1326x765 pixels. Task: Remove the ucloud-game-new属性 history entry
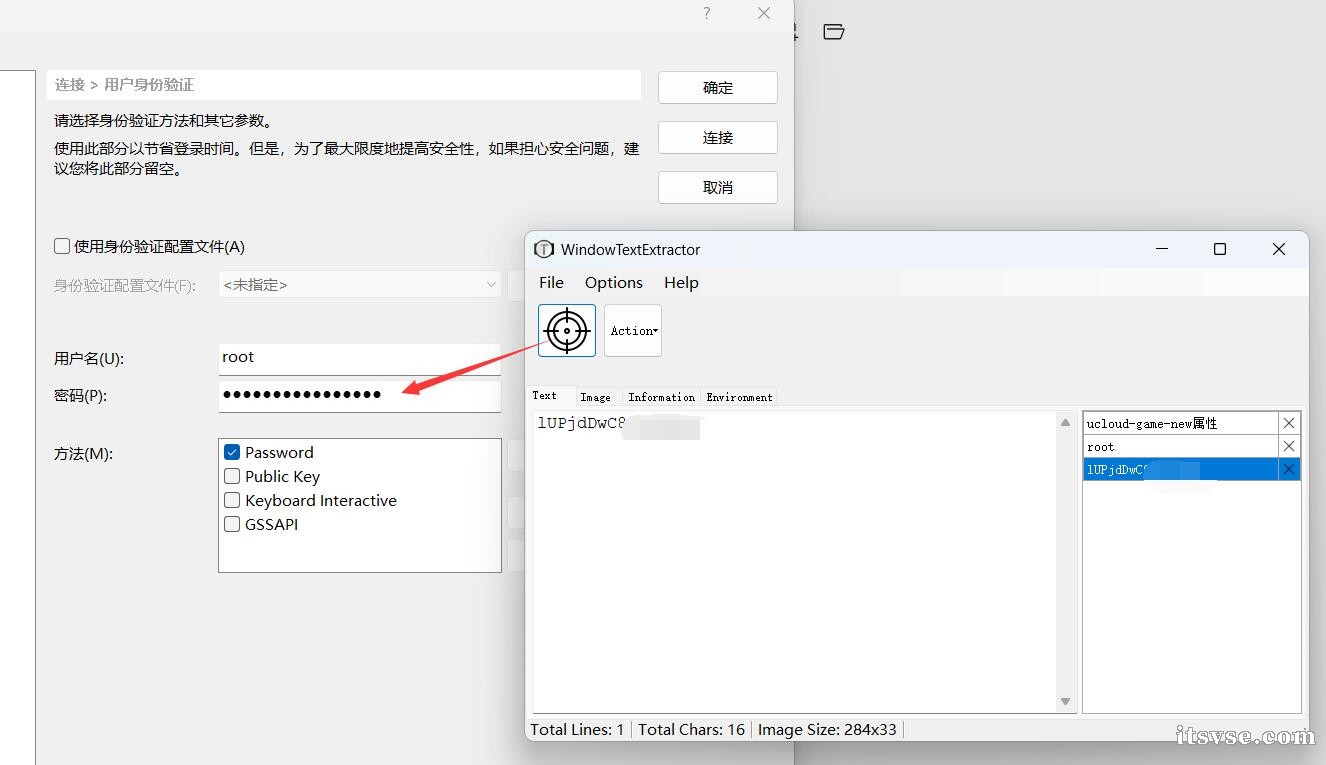point(1289,423)
